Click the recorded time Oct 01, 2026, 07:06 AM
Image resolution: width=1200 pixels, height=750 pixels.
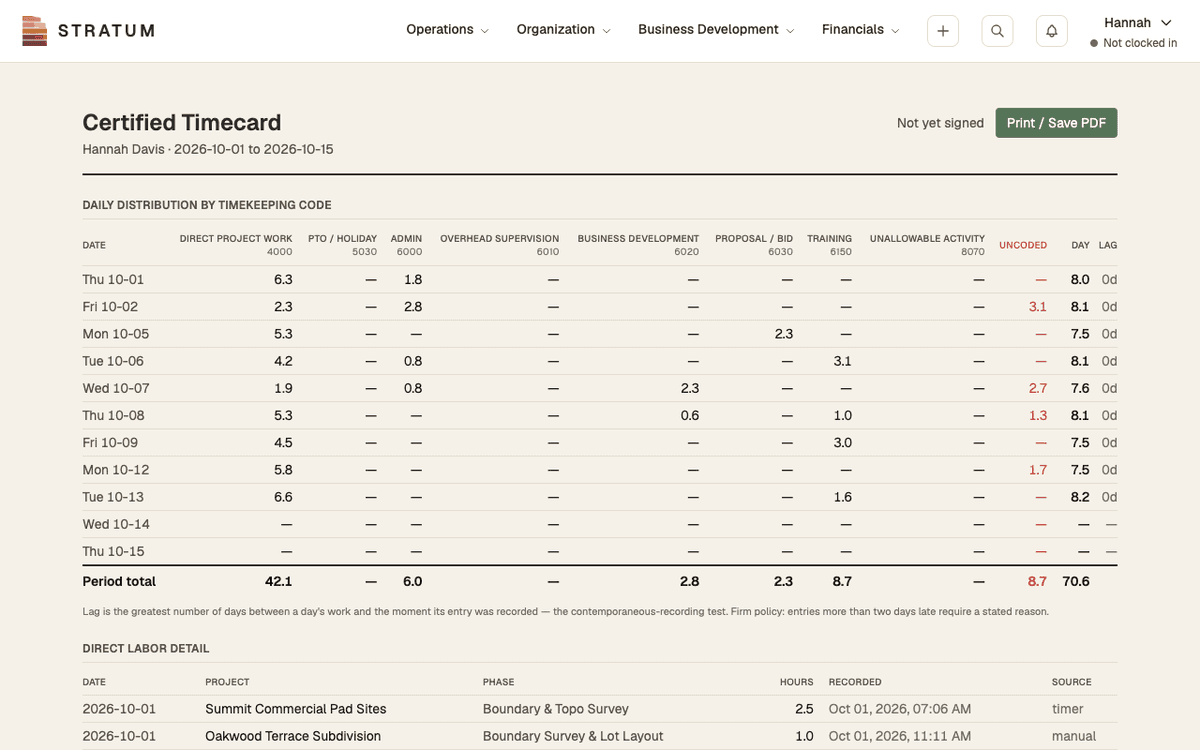900,709
